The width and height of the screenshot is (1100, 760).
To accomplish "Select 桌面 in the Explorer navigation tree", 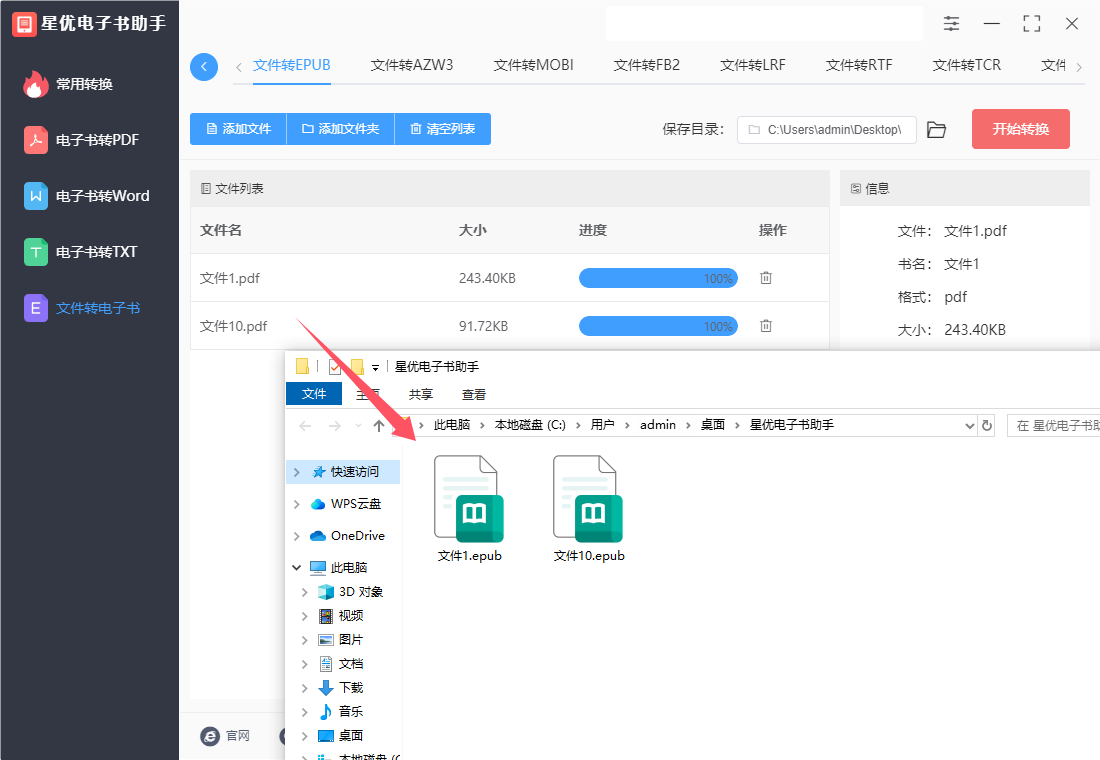I will [351, 735].
